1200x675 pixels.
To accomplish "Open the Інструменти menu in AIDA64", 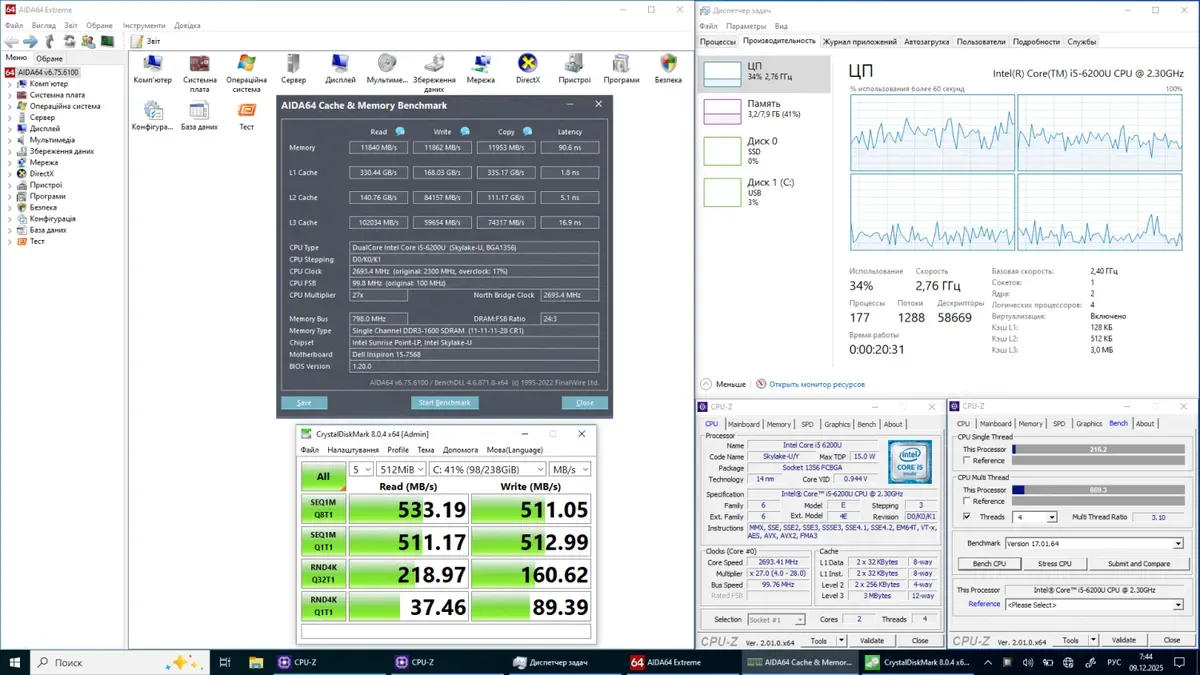I will [145, 25].
